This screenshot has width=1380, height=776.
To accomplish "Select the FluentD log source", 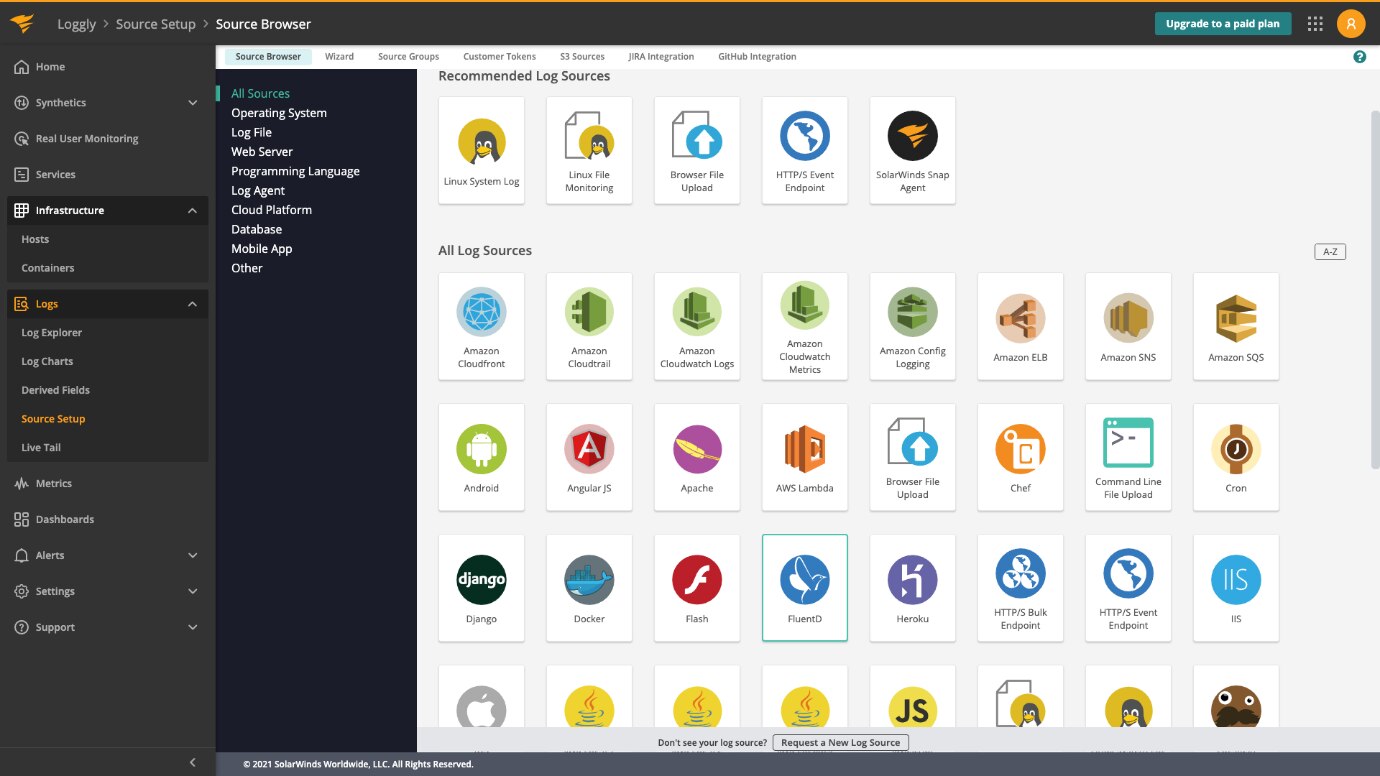I will coord(804,587).
